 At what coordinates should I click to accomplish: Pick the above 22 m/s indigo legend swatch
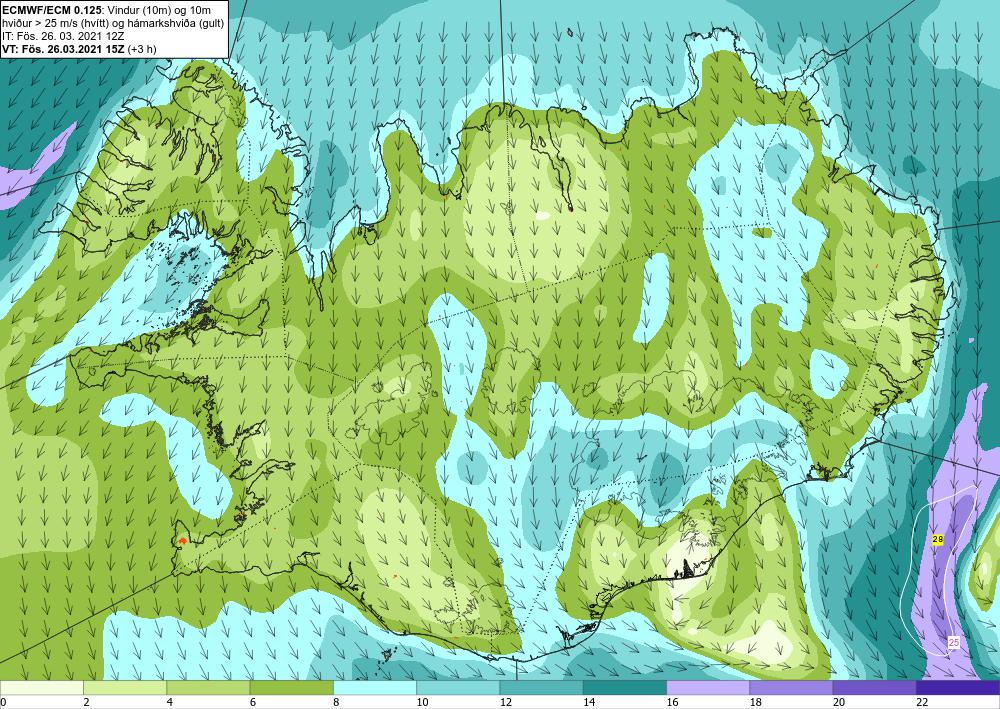point(958,687)
